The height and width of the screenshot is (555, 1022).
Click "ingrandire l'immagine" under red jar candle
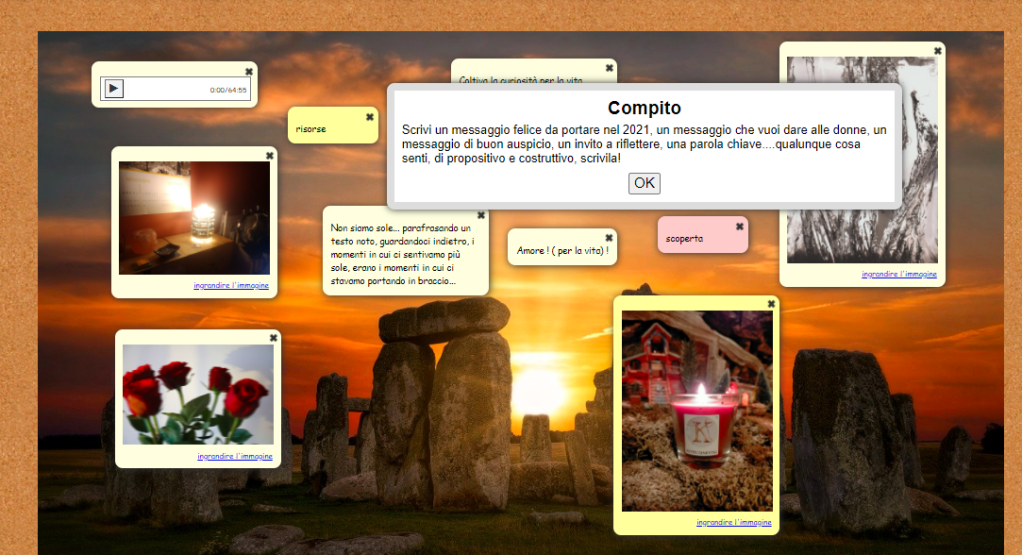(x=734, y=522)
